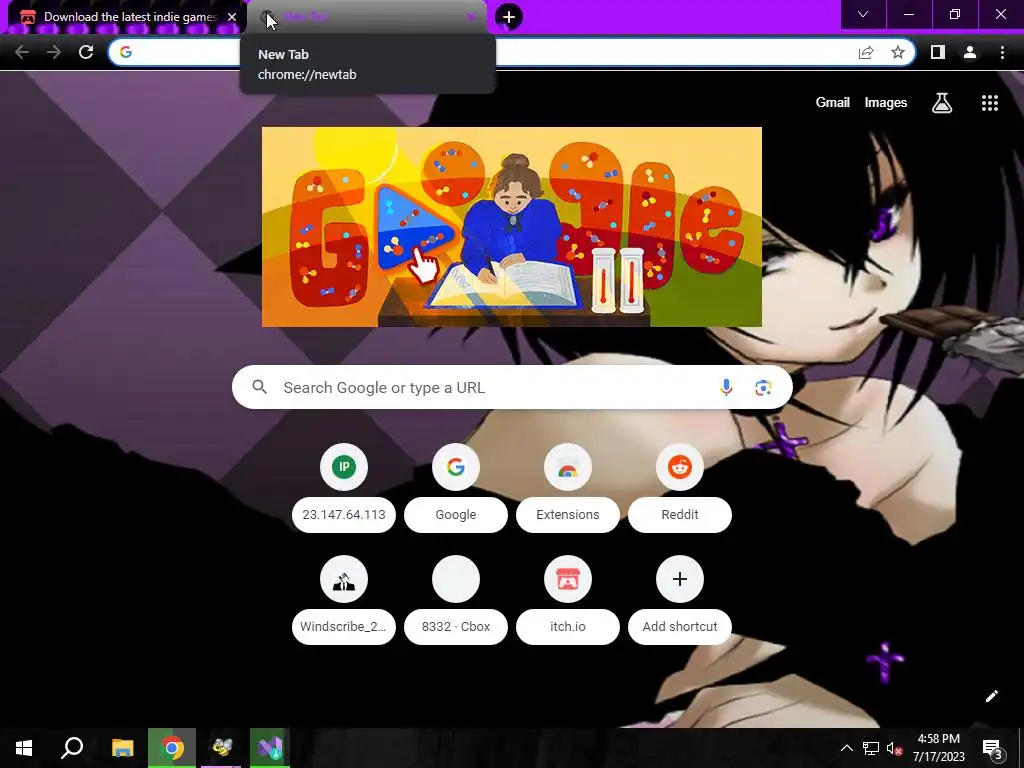The height and width of the screenshot is (768, 1024).
Task: Open the Windows Start menu
Action: click(24, 748)
